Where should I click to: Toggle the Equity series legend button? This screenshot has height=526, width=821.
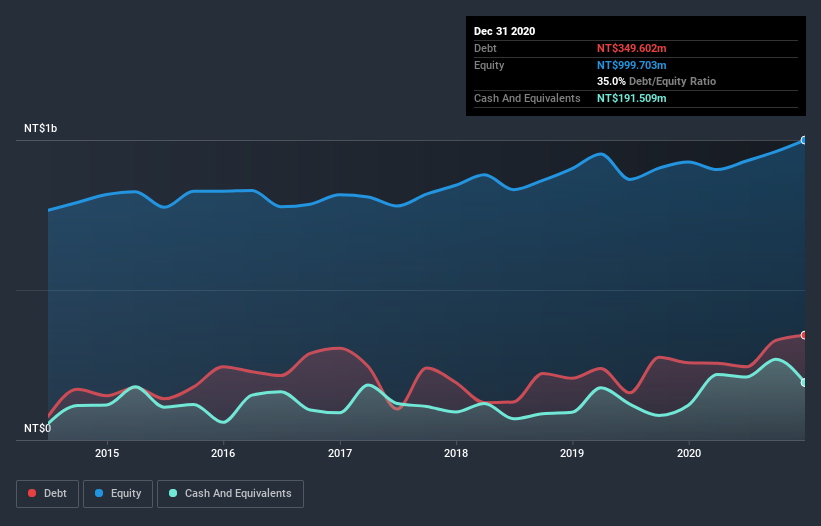click(x=118, y=494)
